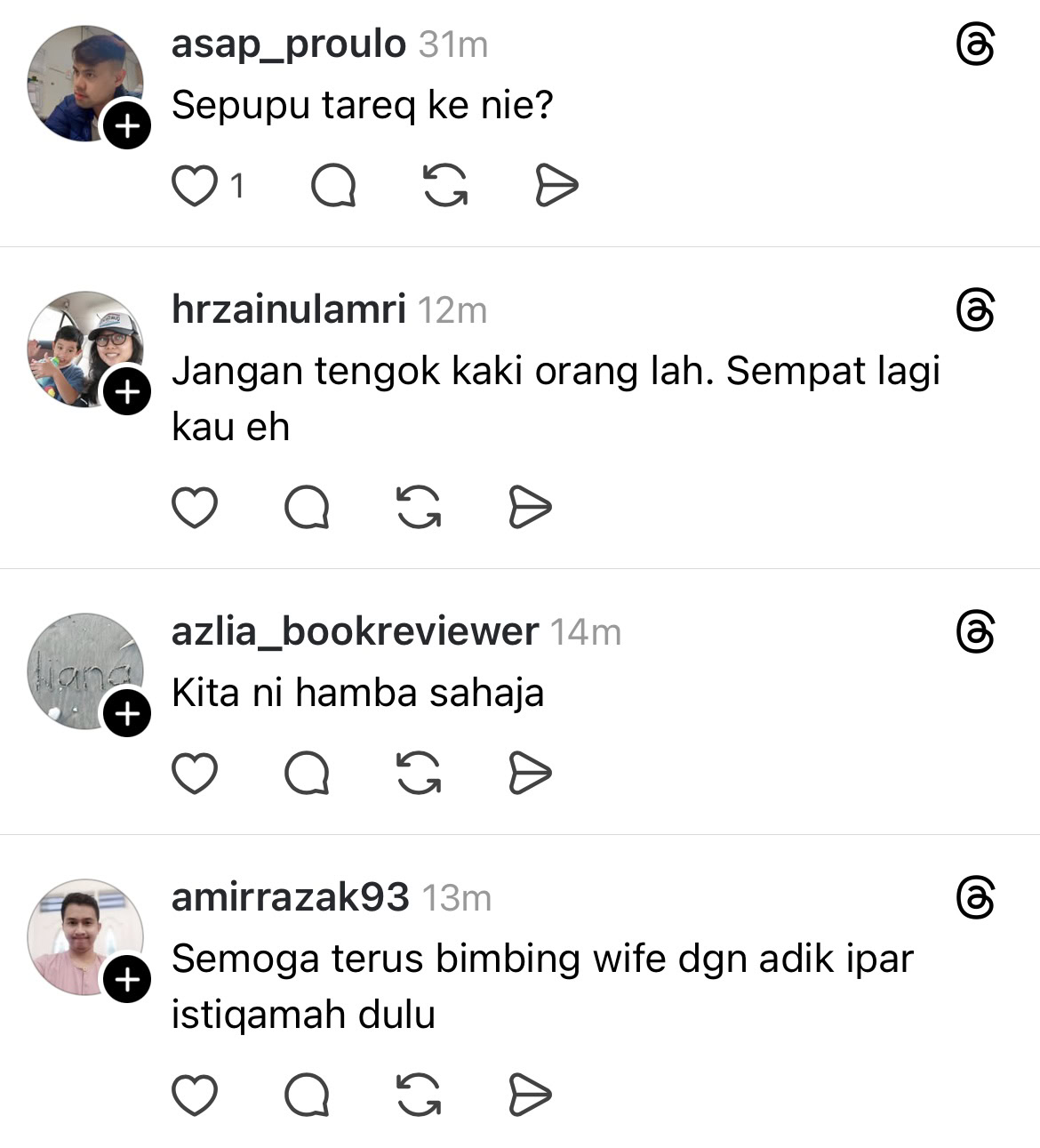Repost azlia_bookreviewer's comment

[418, 773]
